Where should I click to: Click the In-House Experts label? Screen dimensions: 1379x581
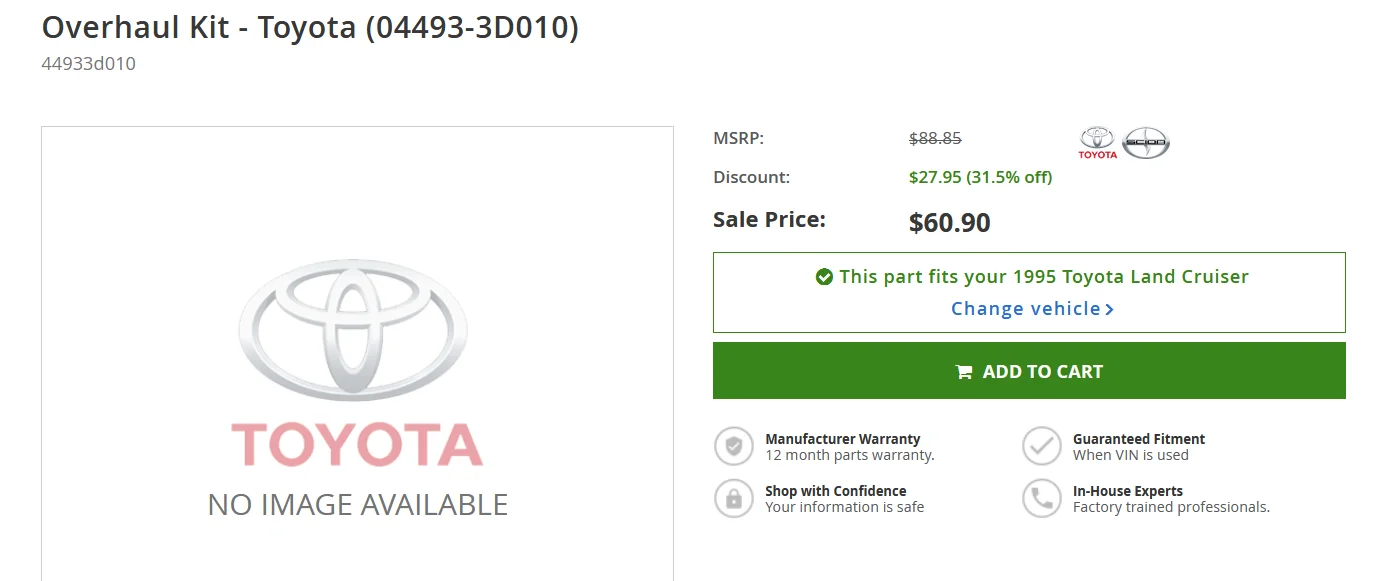coord(1127,491)
